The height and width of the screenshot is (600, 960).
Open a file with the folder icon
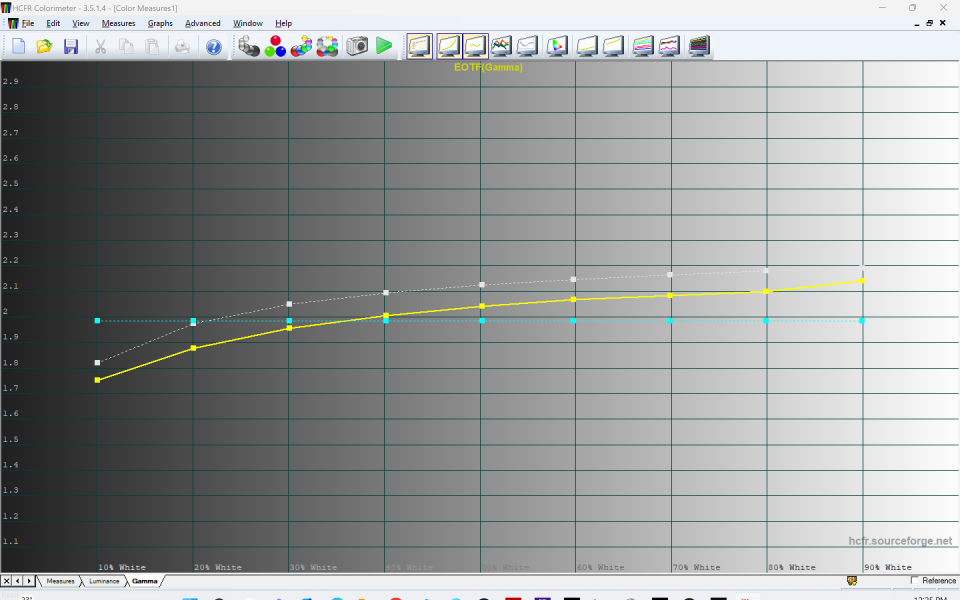point(44,46)
